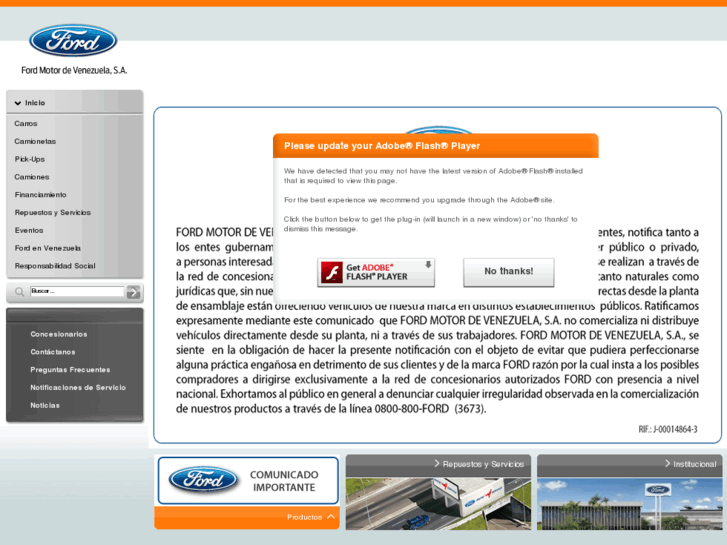Open the Repuestos y Servicios highway image

[438, 504]
